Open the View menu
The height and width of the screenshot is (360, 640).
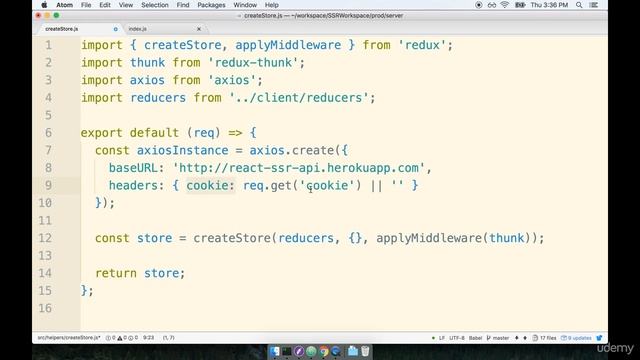[x=126, y=5]
